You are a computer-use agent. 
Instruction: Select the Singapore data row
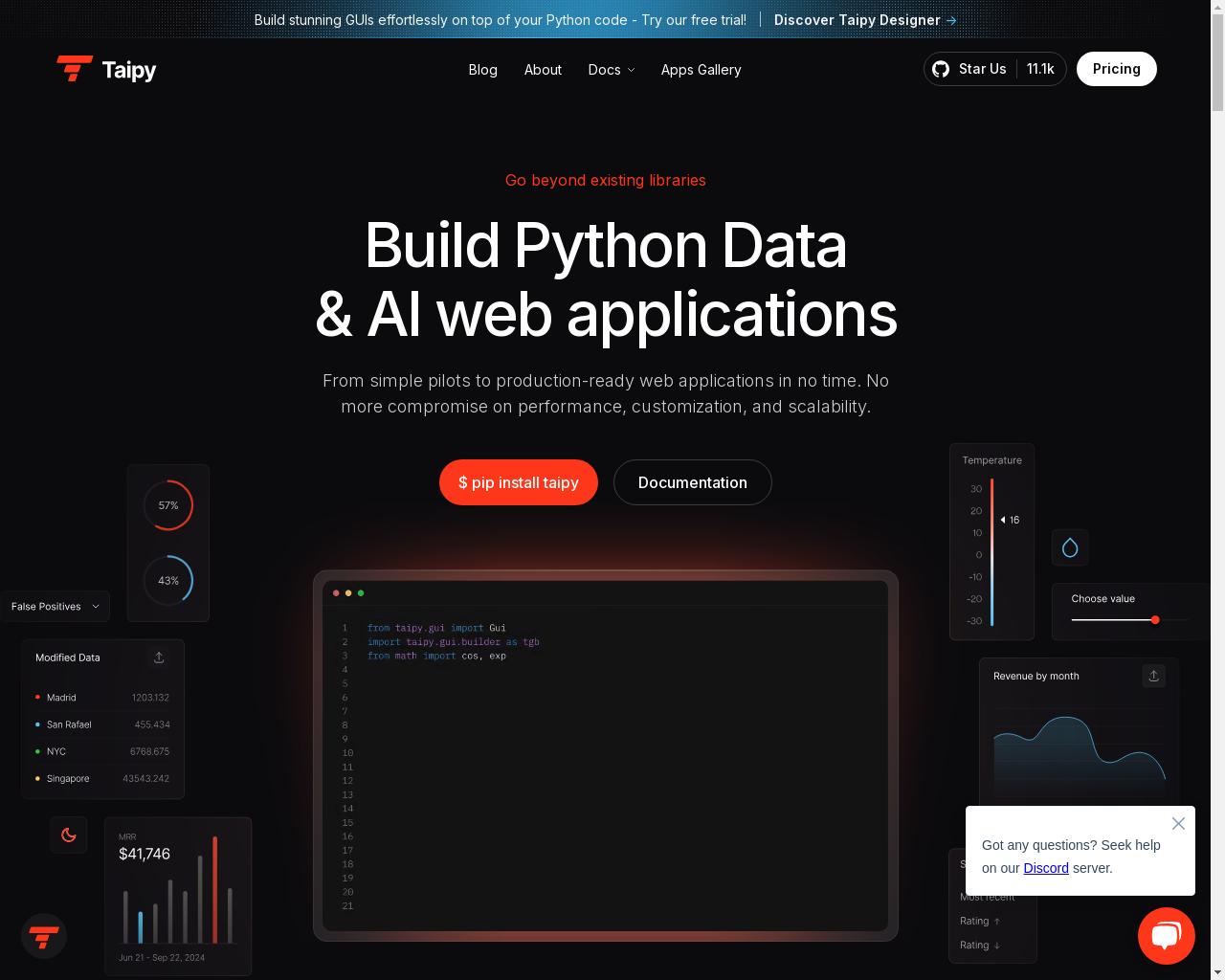pos(102,778)
